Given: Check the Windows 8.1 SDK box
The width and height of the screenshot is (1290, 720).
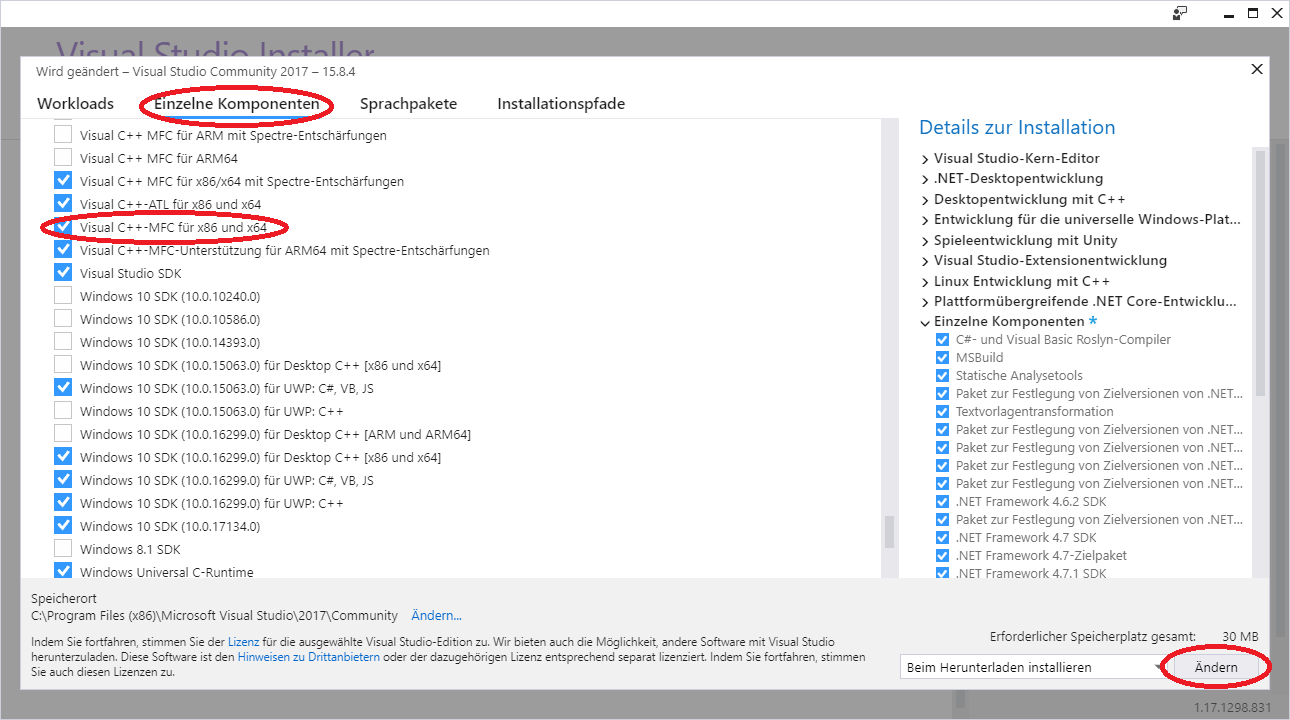Looking at the screenshot, I should 63,549.
